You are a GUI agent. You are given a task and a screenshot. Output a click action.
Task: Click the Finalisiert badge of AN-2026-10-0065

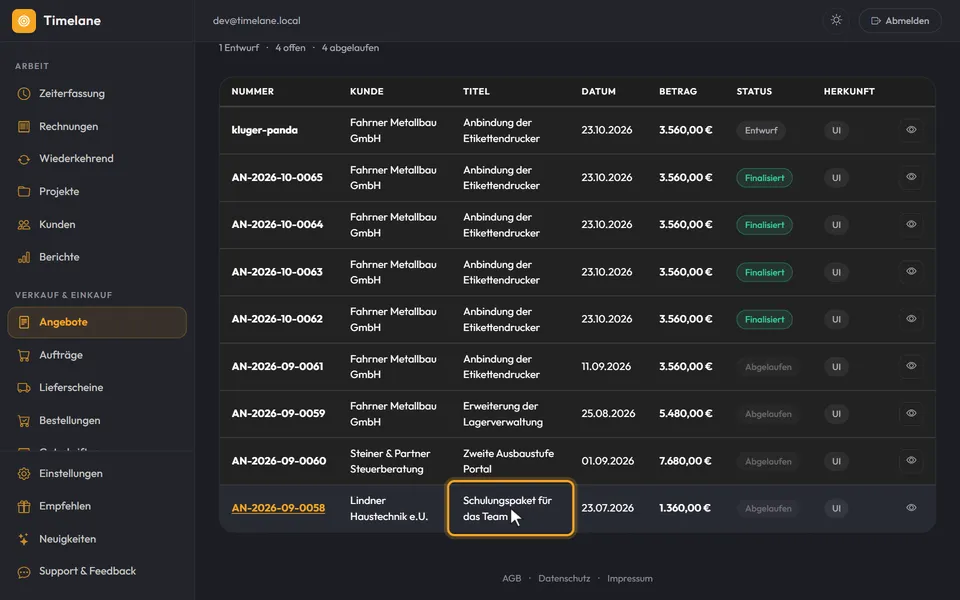pyautogui.click(x=764, y=178)
